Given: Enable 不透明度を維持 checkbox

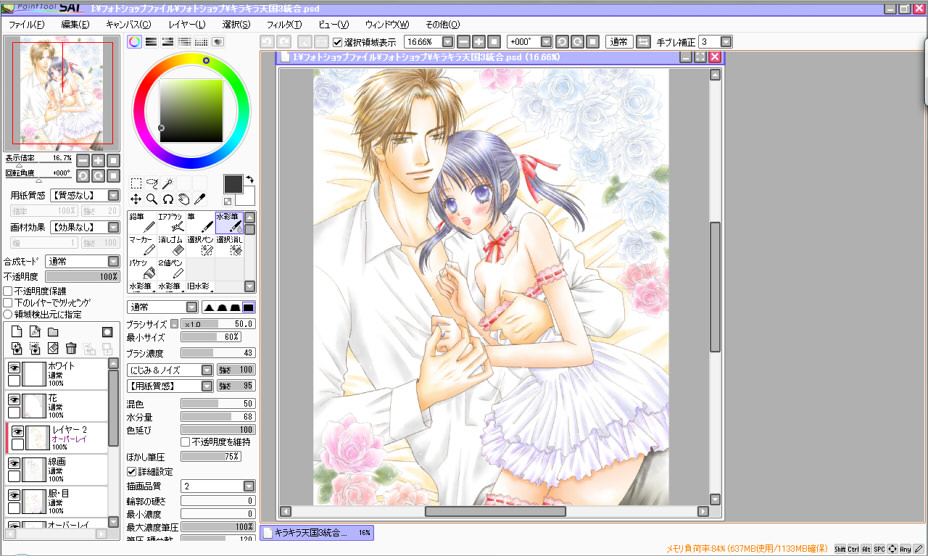Looking at the screenshot, I should (185, 442).
